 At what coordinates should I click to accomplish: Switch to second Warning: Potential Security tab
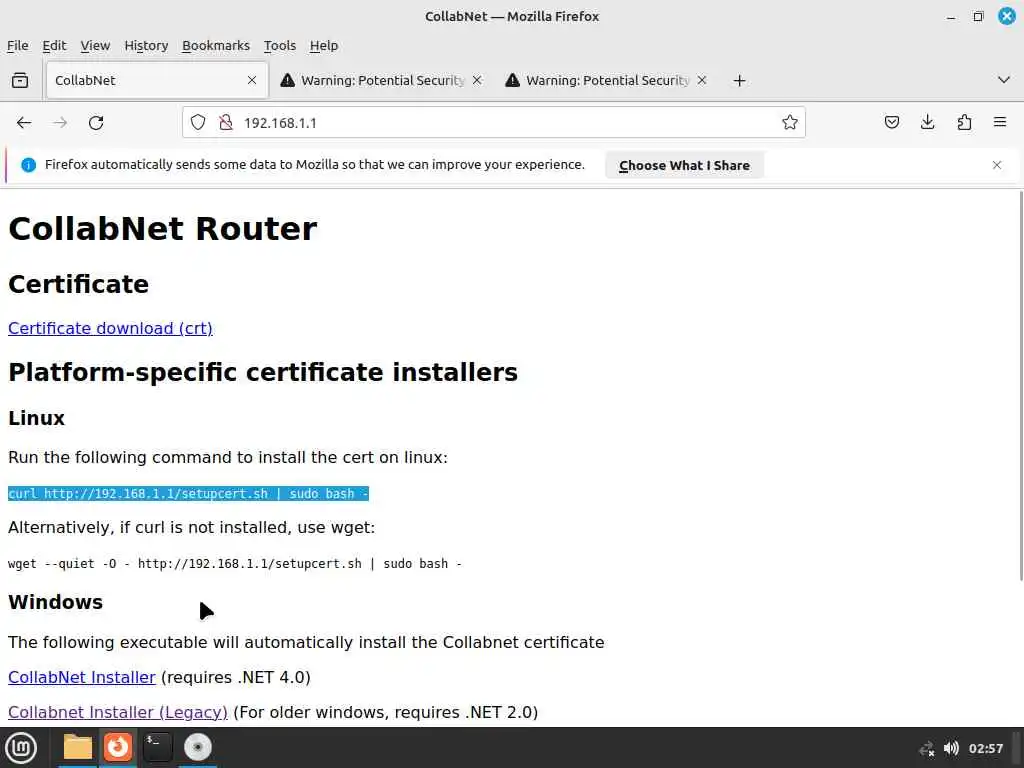pyautogui.click(x=607, y=80)
